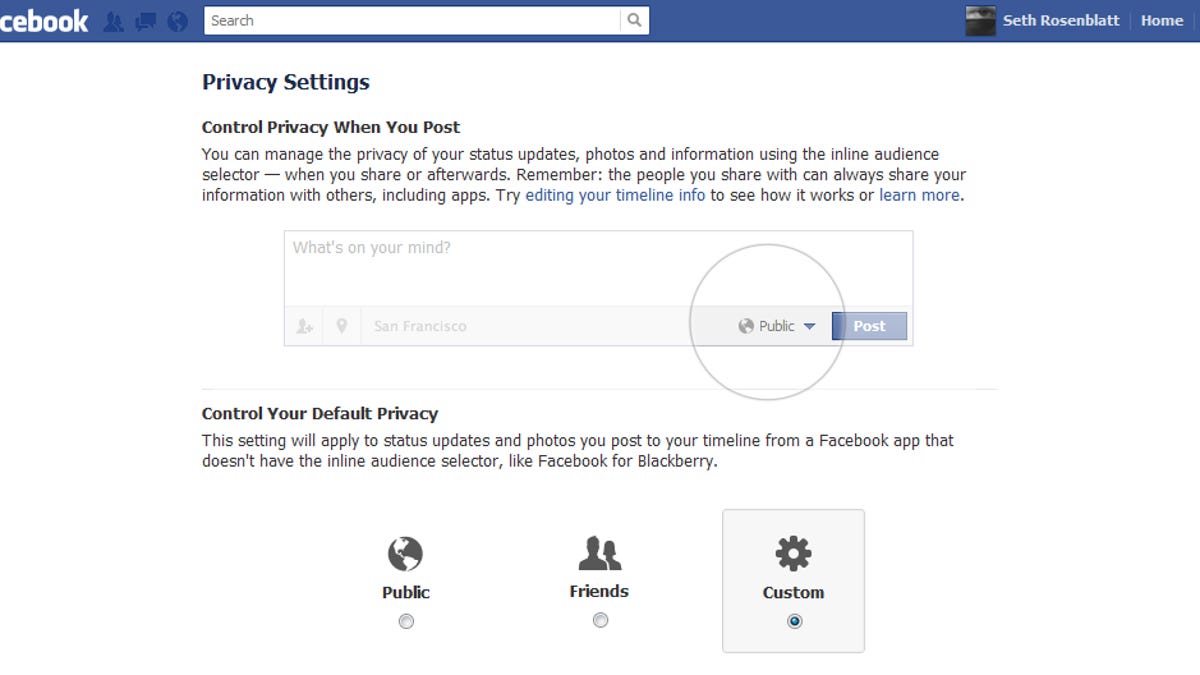This screenshot has width=1200, height=675.
Task: Click the Friends silhouettes icon
Action: [x=599, y=552]
